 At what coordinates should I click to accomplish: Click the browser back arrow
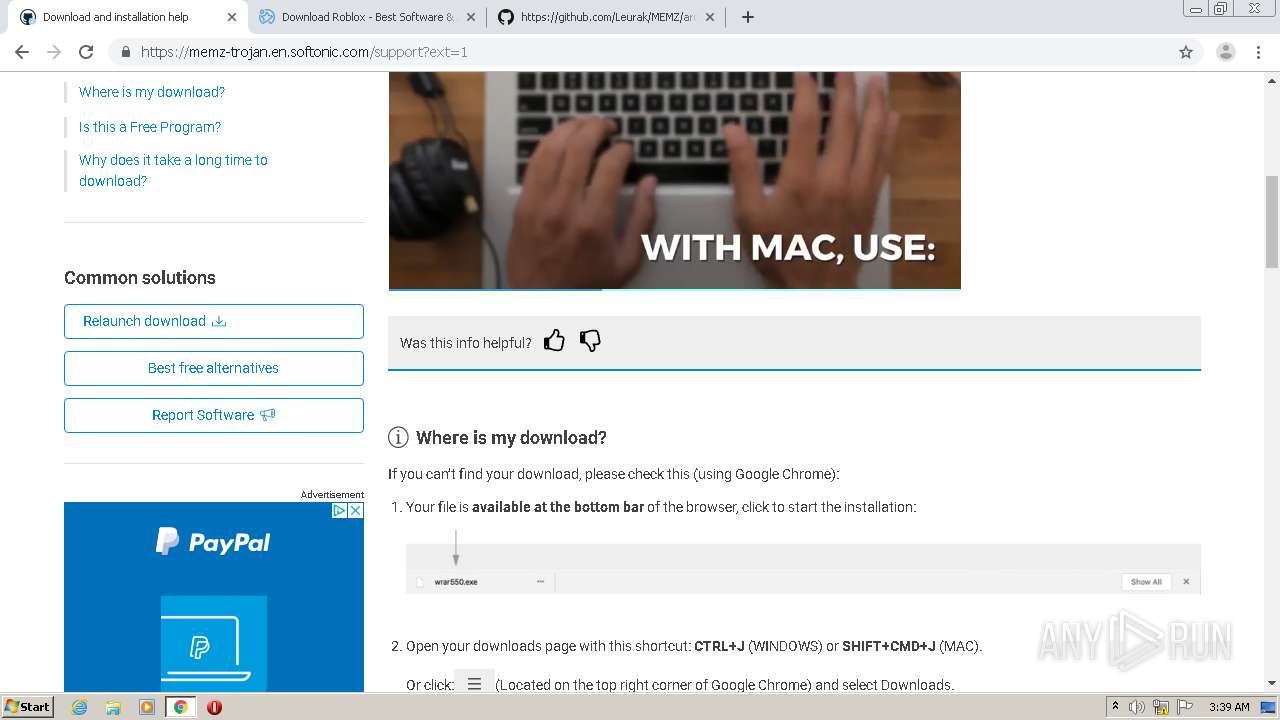click(x=22, y=52)
